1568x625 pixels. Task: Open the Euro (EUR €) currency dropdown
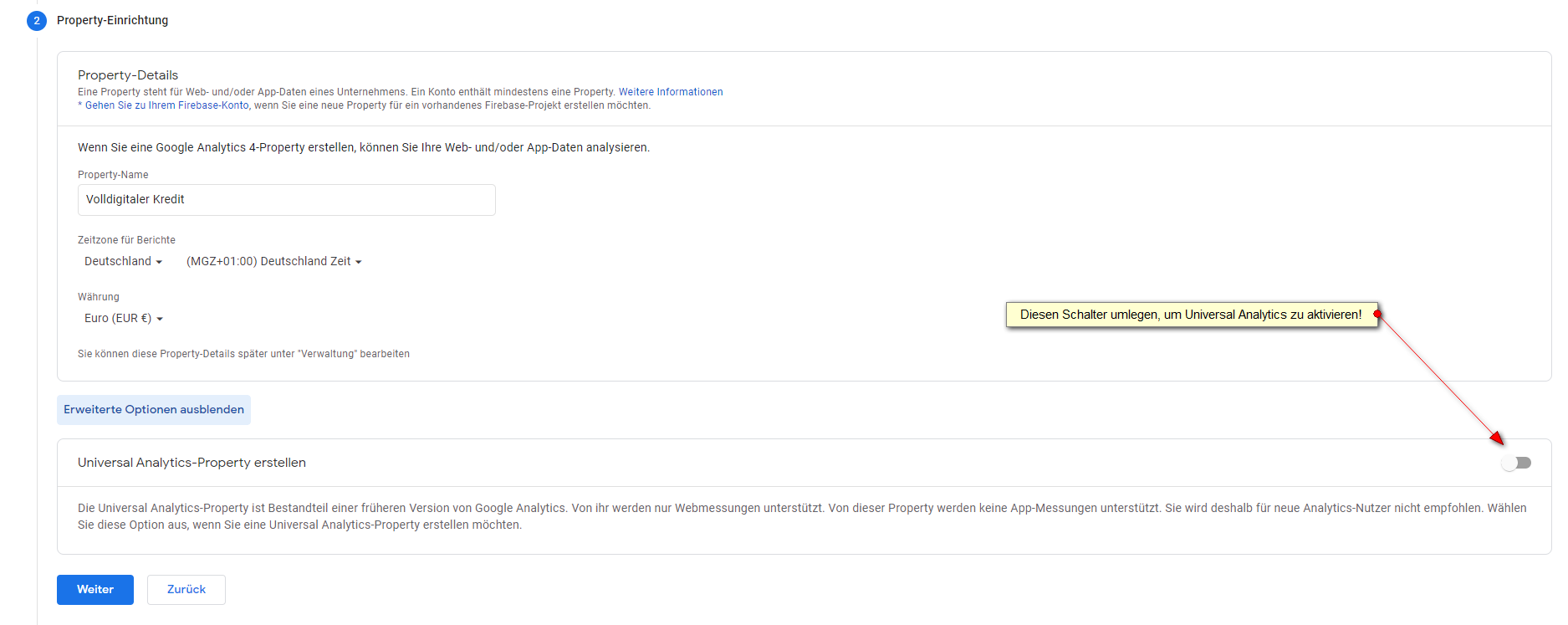pyautogui.click(x=123, y=318)
